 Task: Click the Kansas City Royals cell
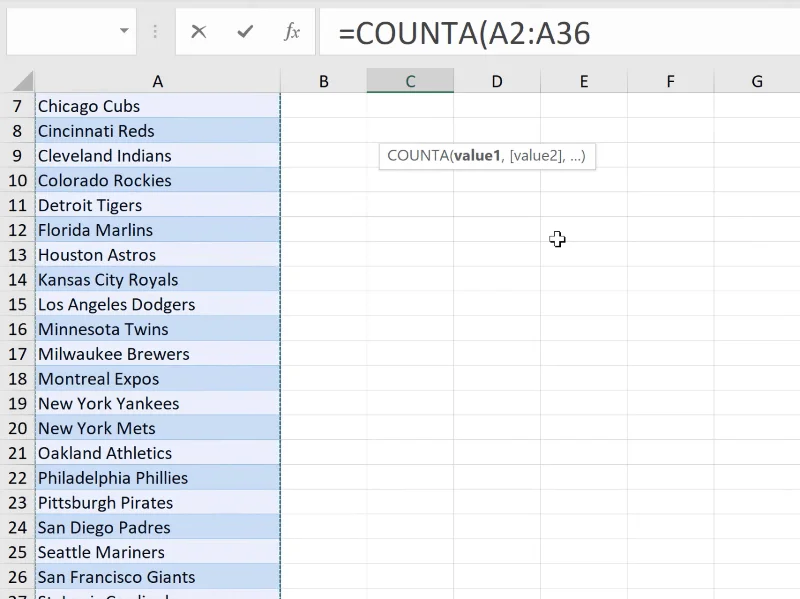(x=158, y=280)
